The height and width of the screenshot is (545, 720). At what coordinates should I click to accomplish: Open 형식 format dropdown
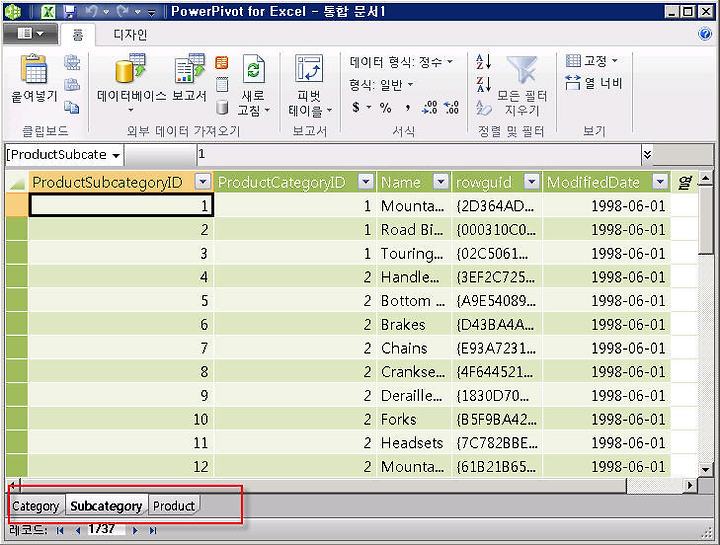pos(411,84)
